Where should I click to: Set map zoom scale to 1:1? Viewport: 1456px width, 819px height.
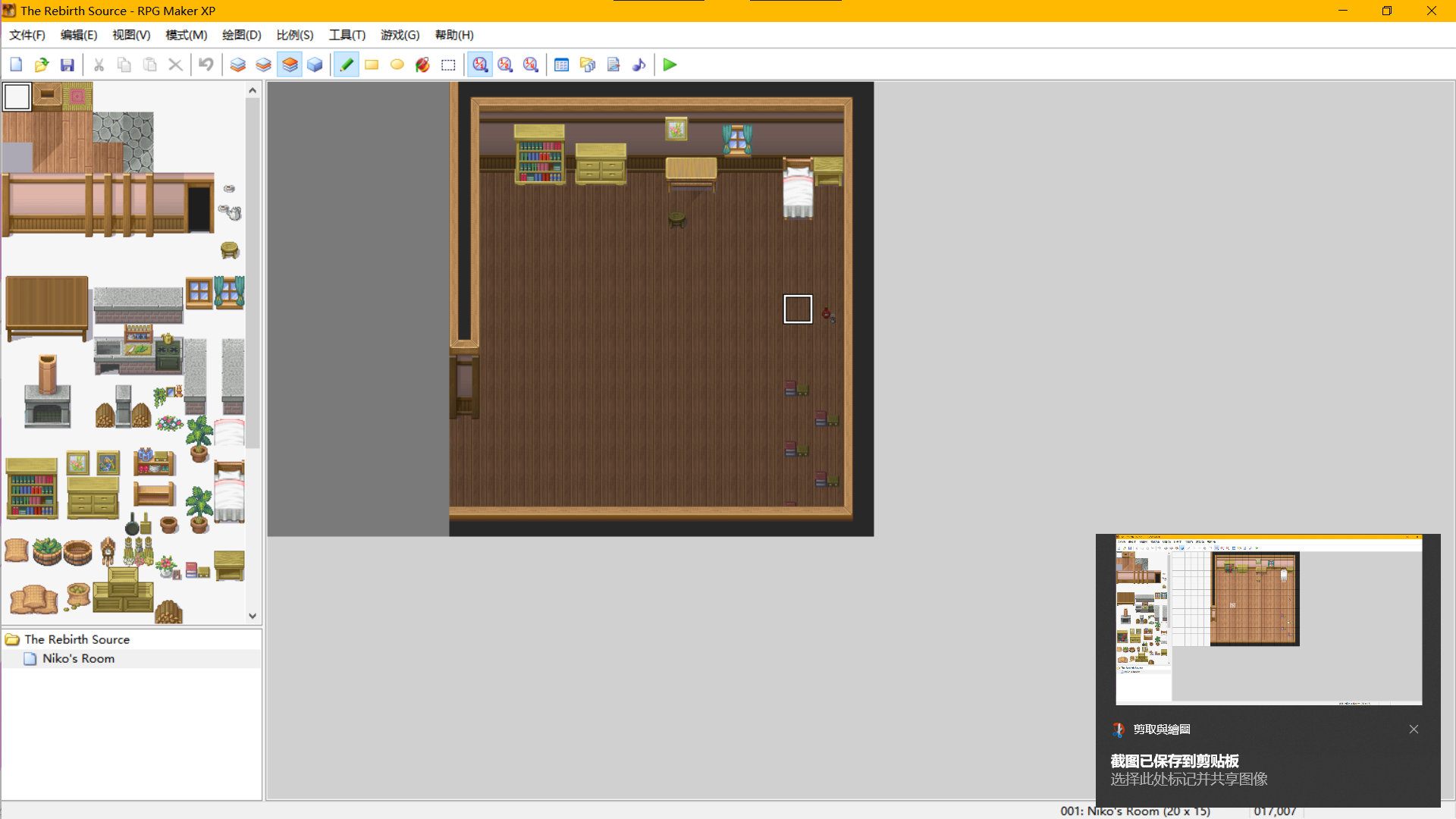click(x=480, y=64)
